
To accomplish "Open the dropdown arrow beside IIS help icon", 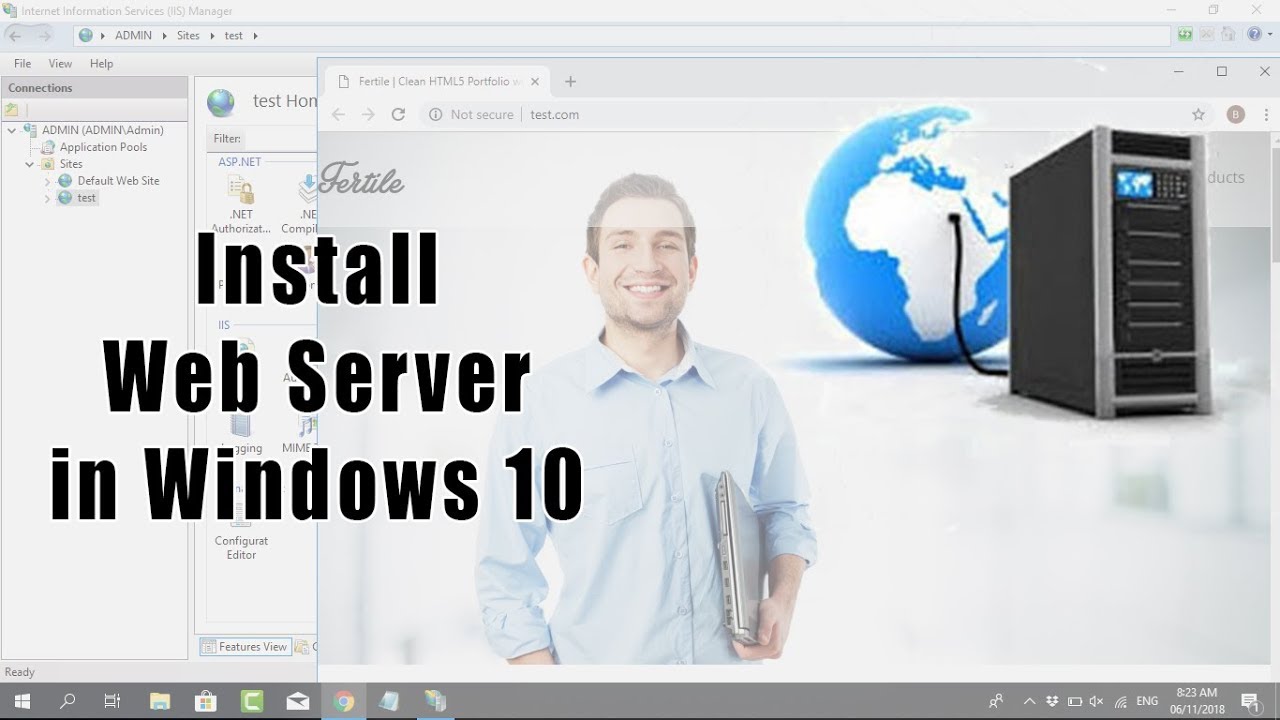I will tap(1268, 35).
